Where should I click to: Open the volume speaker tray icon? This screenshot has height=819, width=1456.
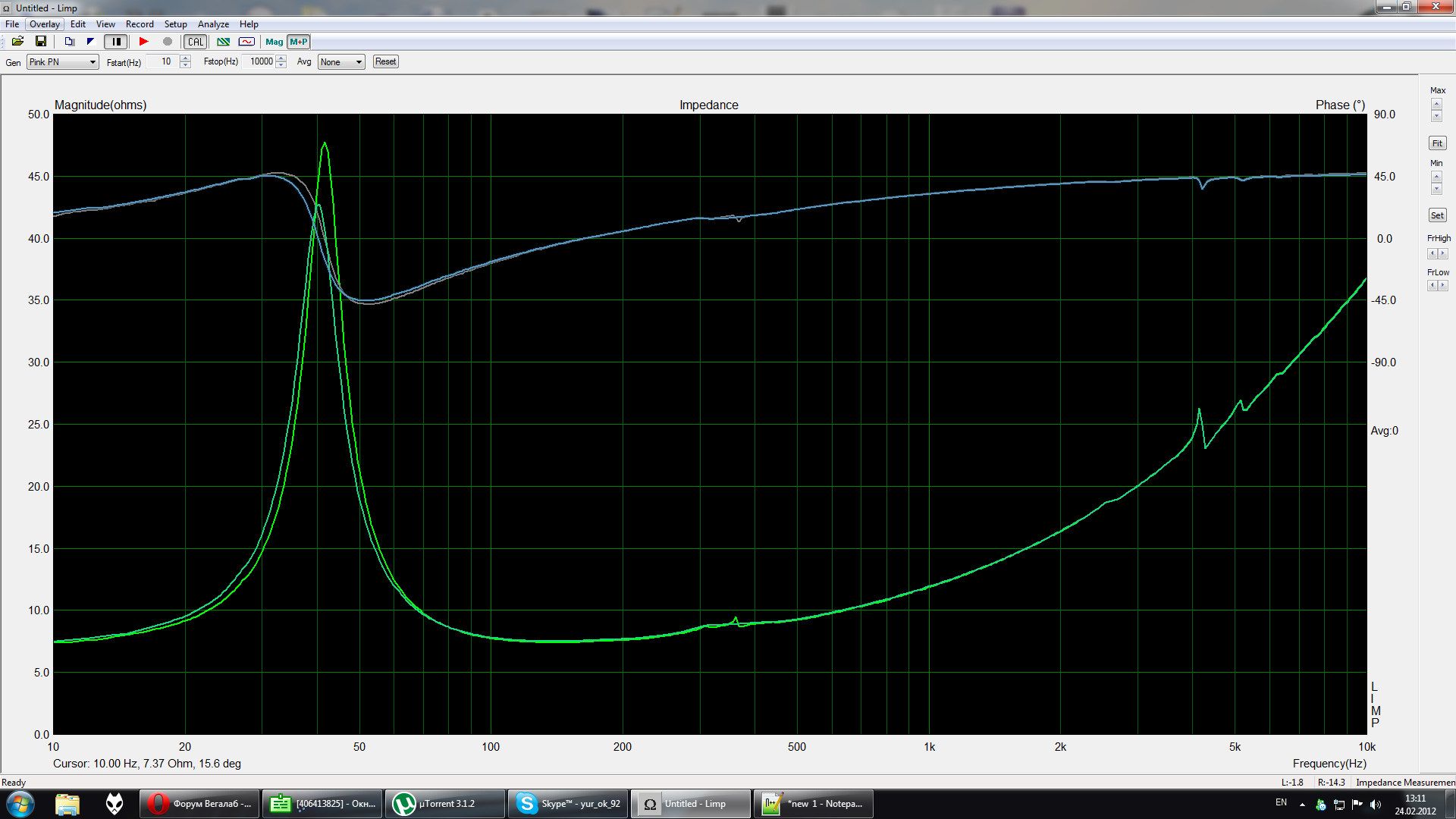pos(1376,805)
